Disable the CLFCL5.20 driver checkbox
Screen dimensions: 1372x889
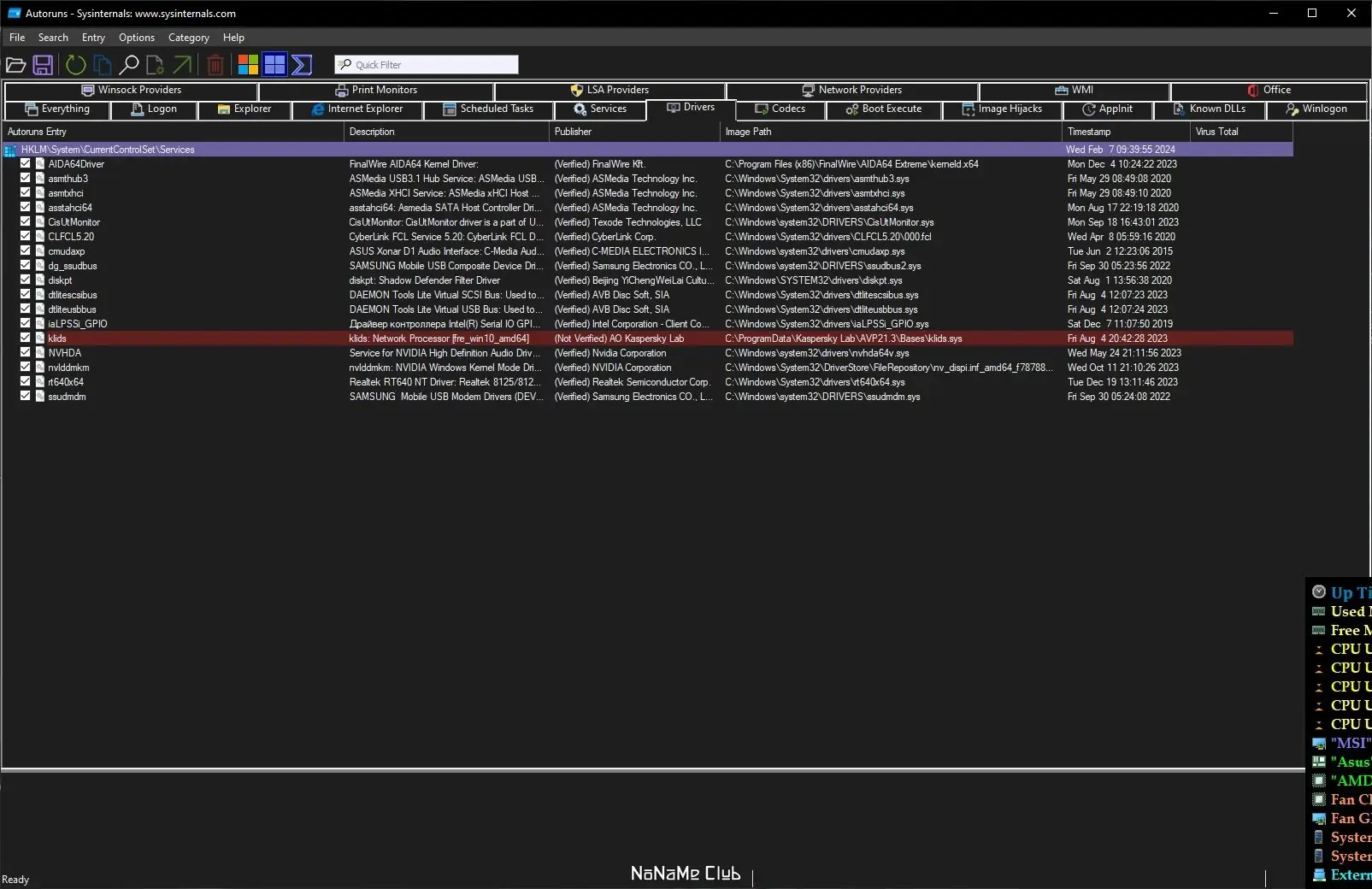[25, 236]
